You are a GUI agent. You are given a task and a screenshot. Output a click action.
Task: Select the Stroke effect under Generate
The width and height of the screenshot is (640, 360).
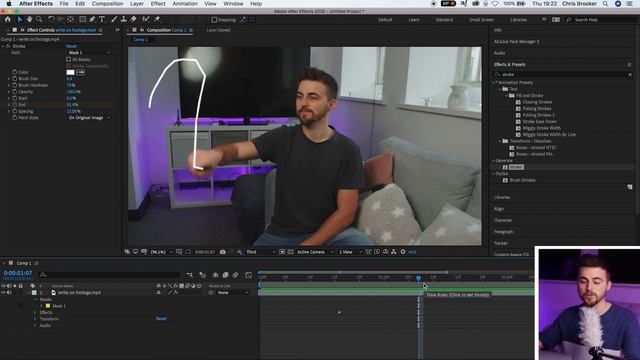tap(516, 167)
